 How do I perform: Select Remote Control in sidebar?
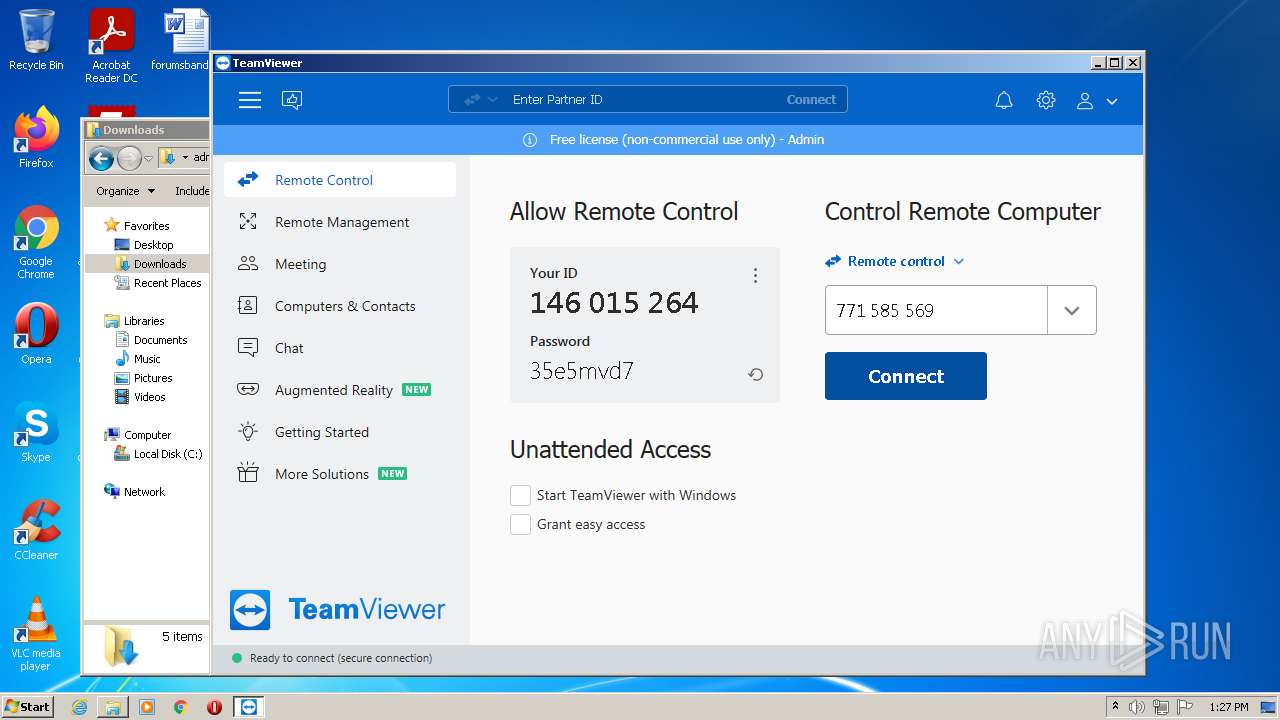coord(340,180)
